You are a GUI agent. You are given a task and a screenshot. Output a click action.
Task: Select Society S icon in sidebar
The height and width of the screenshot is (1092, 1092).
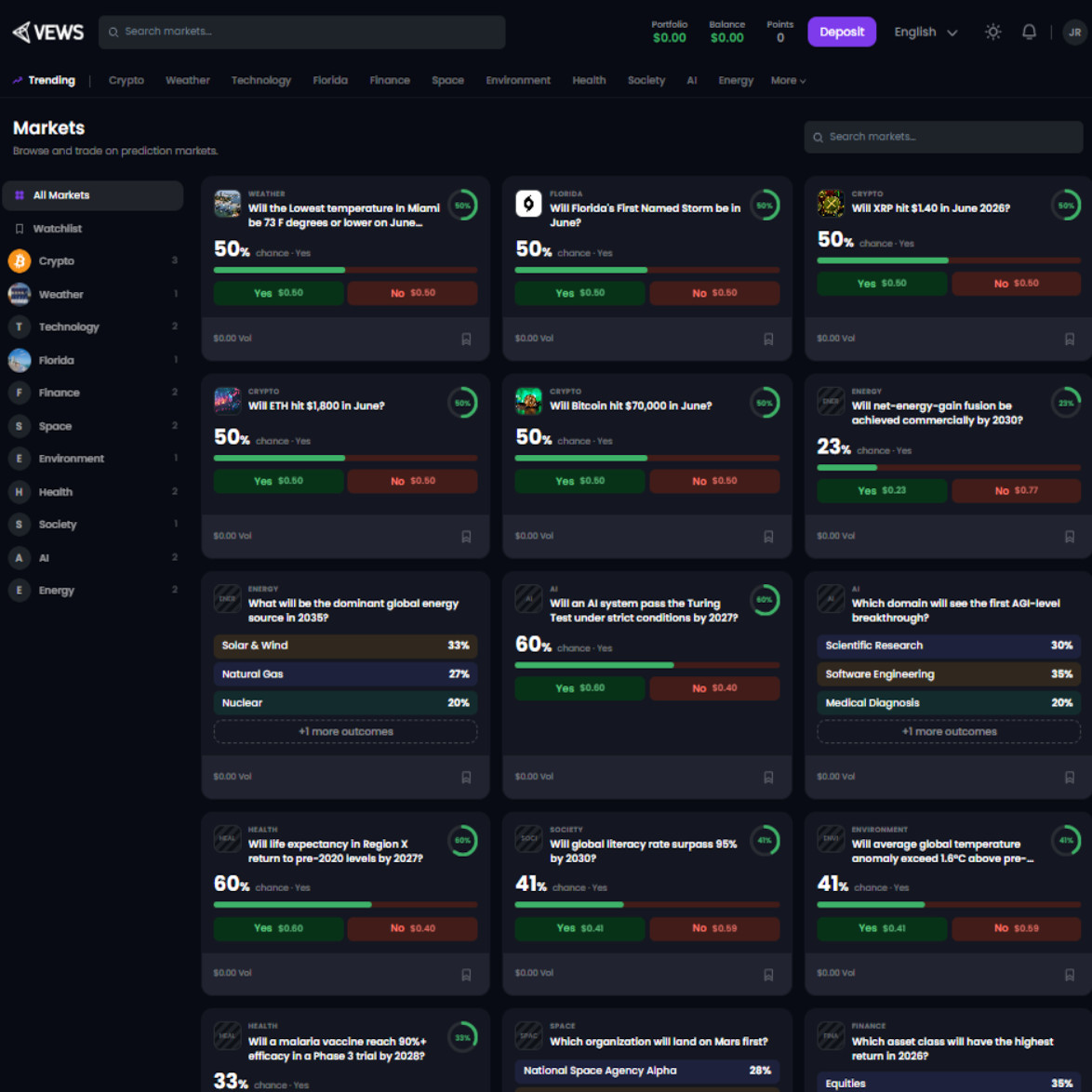coord(19,525)
